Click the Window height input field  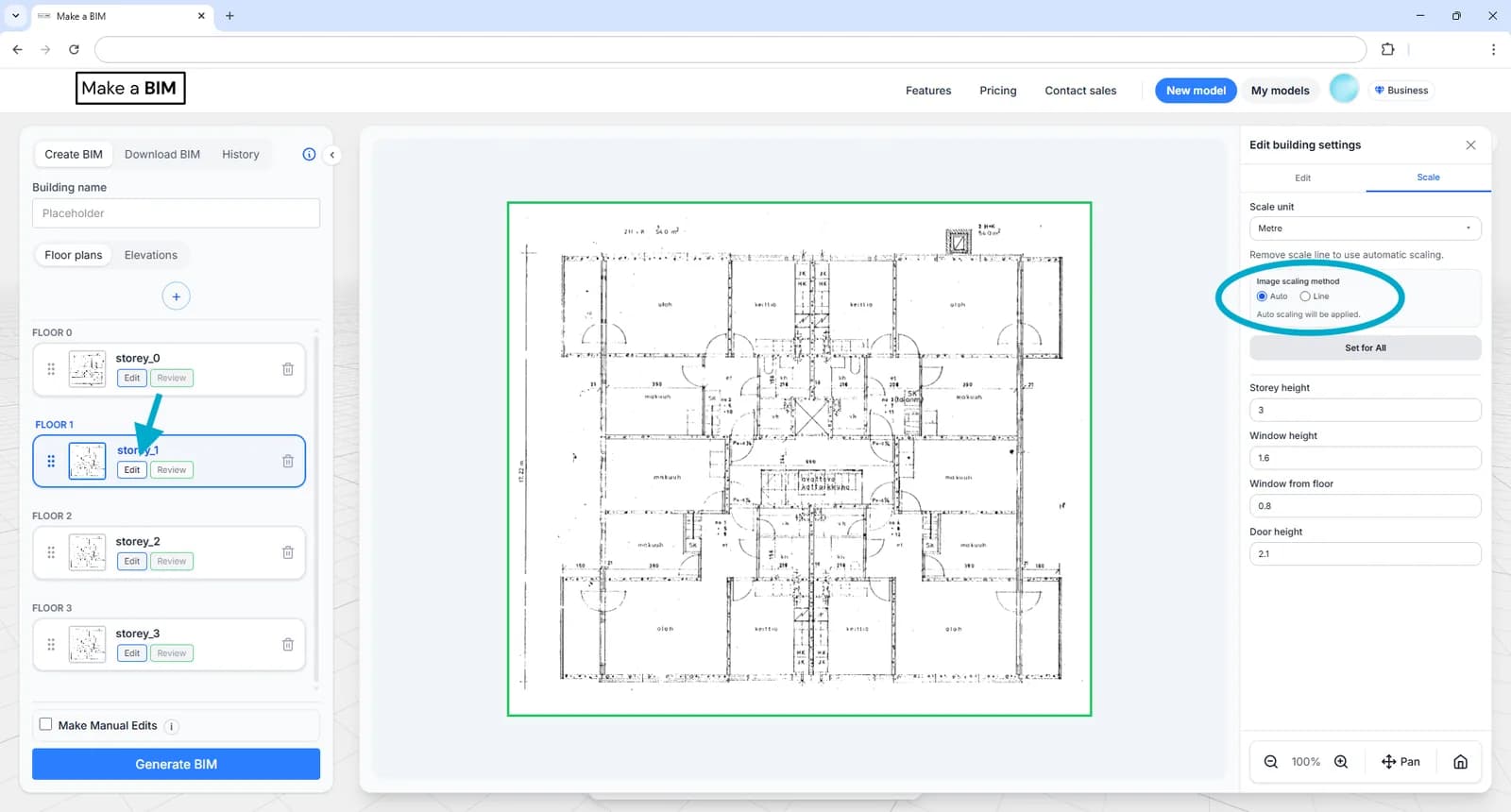1365,458
